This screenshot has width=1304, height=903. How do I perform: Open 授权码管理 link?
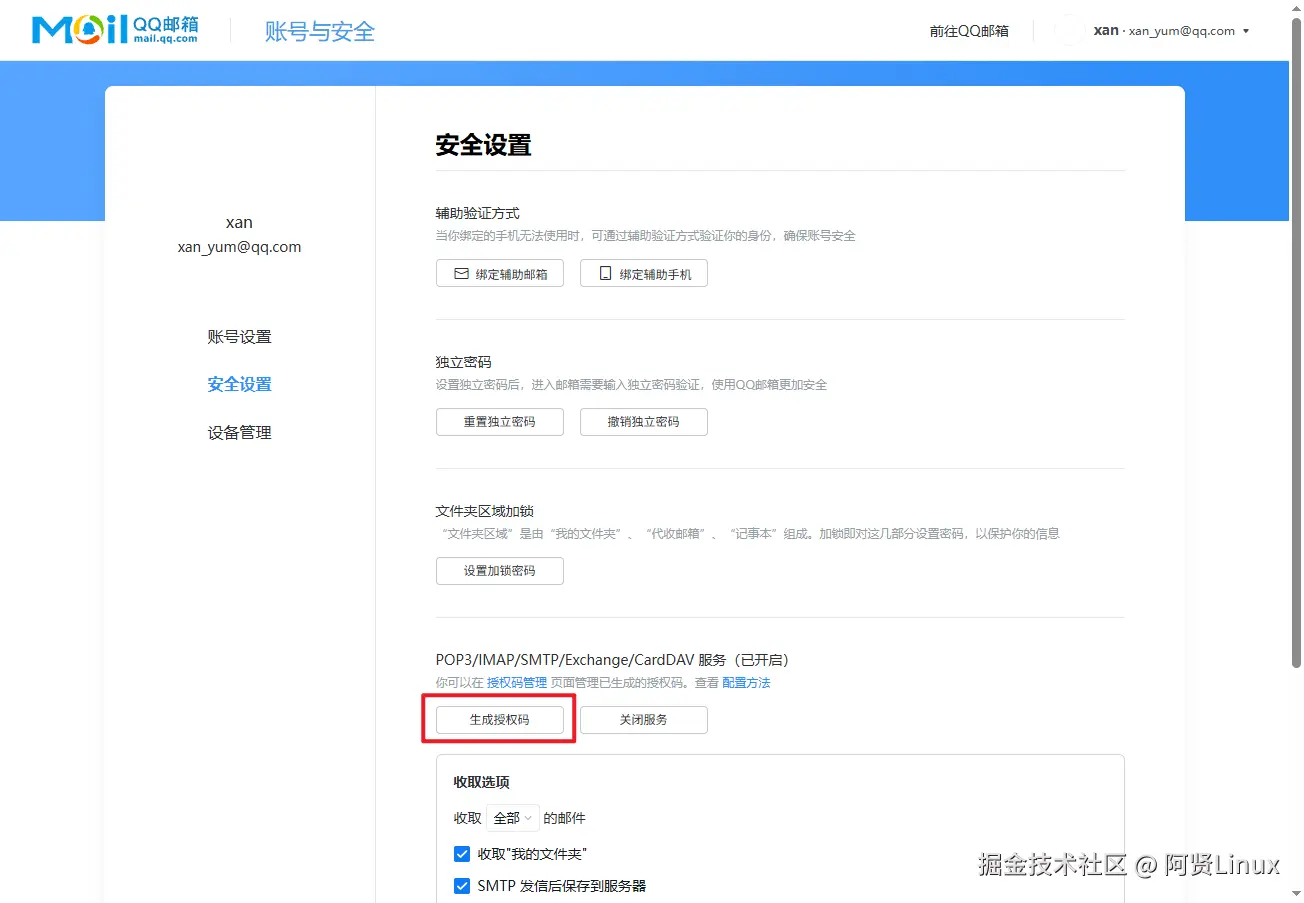(517, 683)
